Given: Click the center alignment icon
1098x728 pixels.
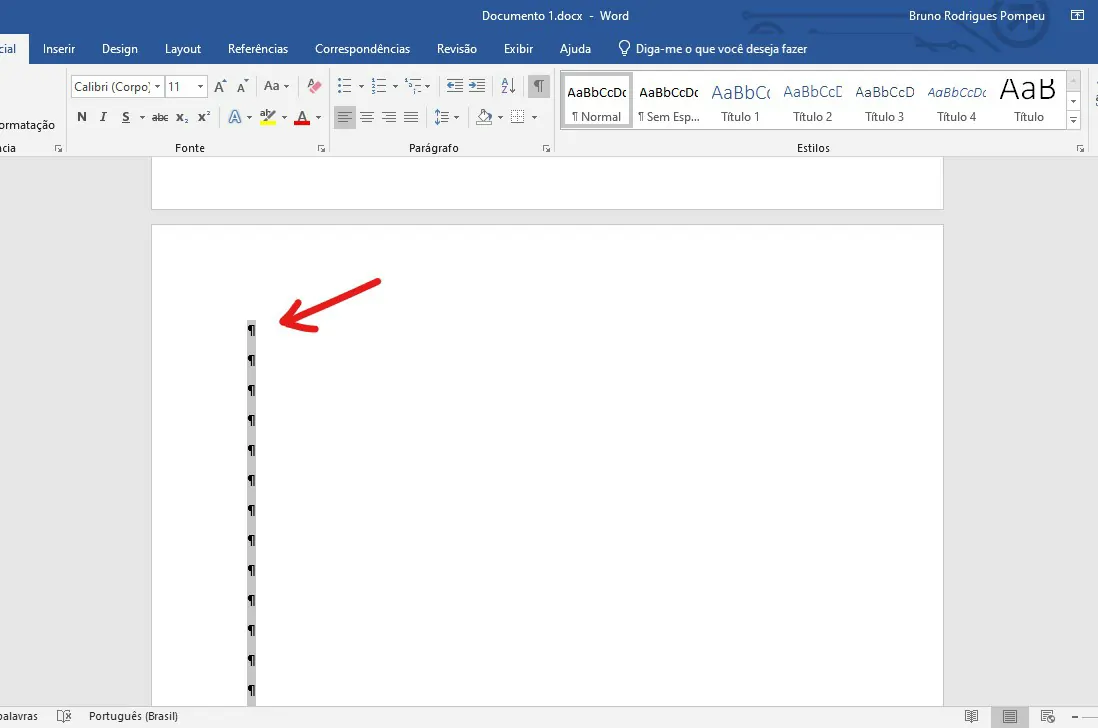Looking at the screenshot, I should click(x=367, y=117).
